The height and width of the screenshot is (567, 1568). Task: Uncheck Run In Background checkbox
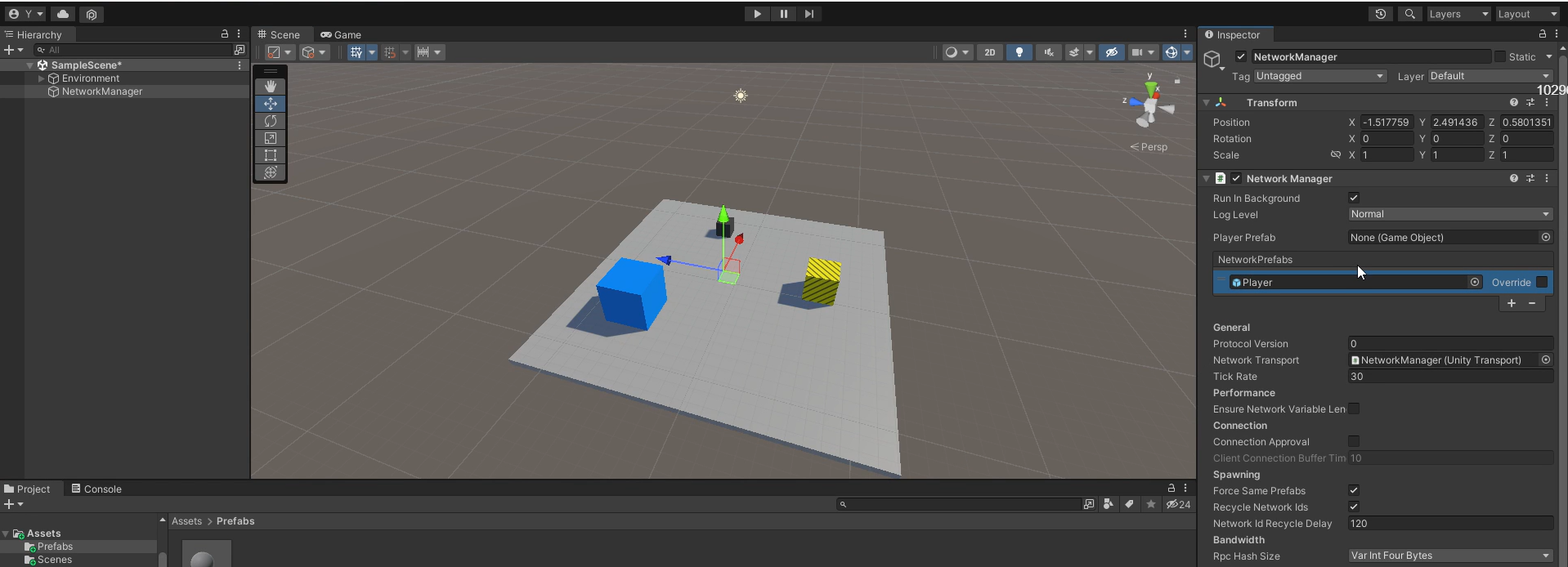coord(1354,198)
